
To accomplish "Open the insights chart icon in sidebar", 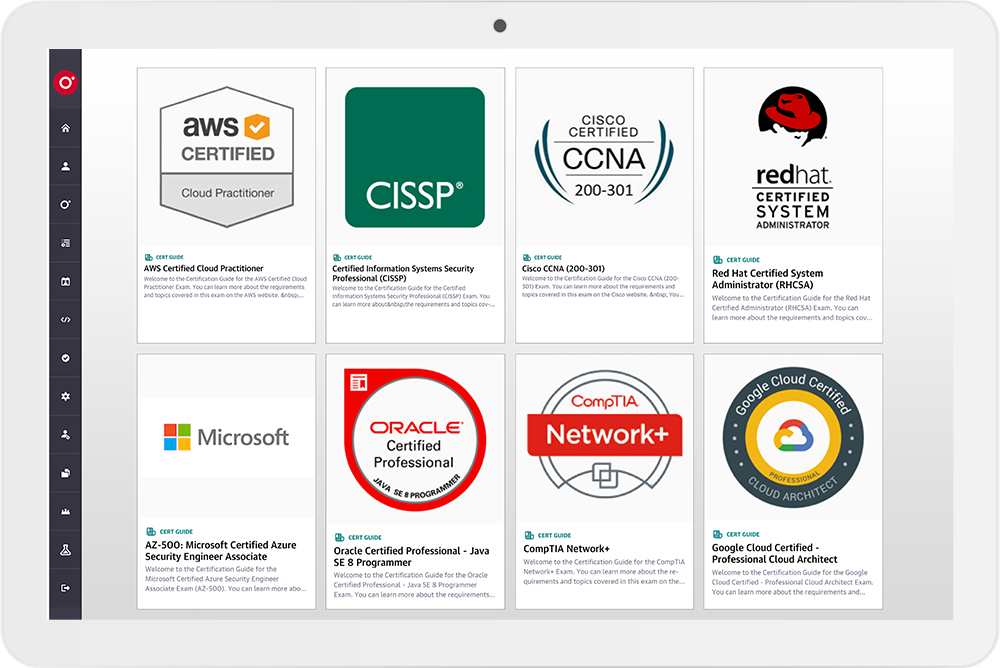I will [x=66, y=512].
